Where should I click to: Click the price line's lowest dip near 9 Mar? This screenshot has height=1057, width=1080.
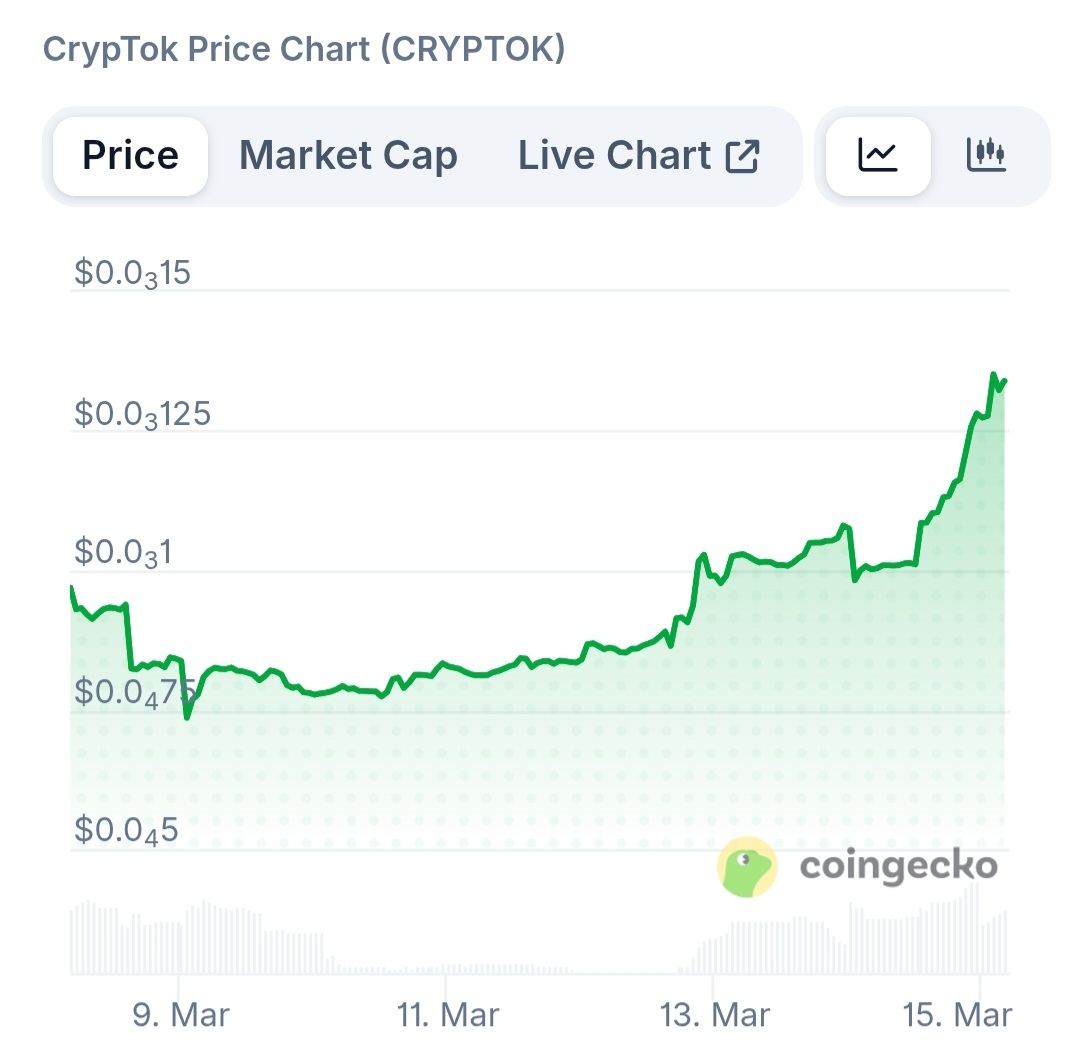tap(187, 717)
